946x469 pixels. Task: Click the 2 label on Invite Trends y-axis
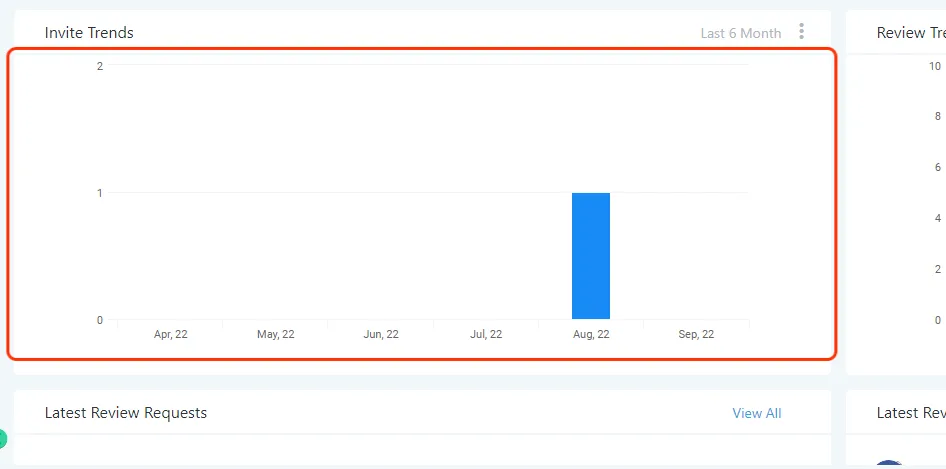pyautogui.click(x=100, y=66)
